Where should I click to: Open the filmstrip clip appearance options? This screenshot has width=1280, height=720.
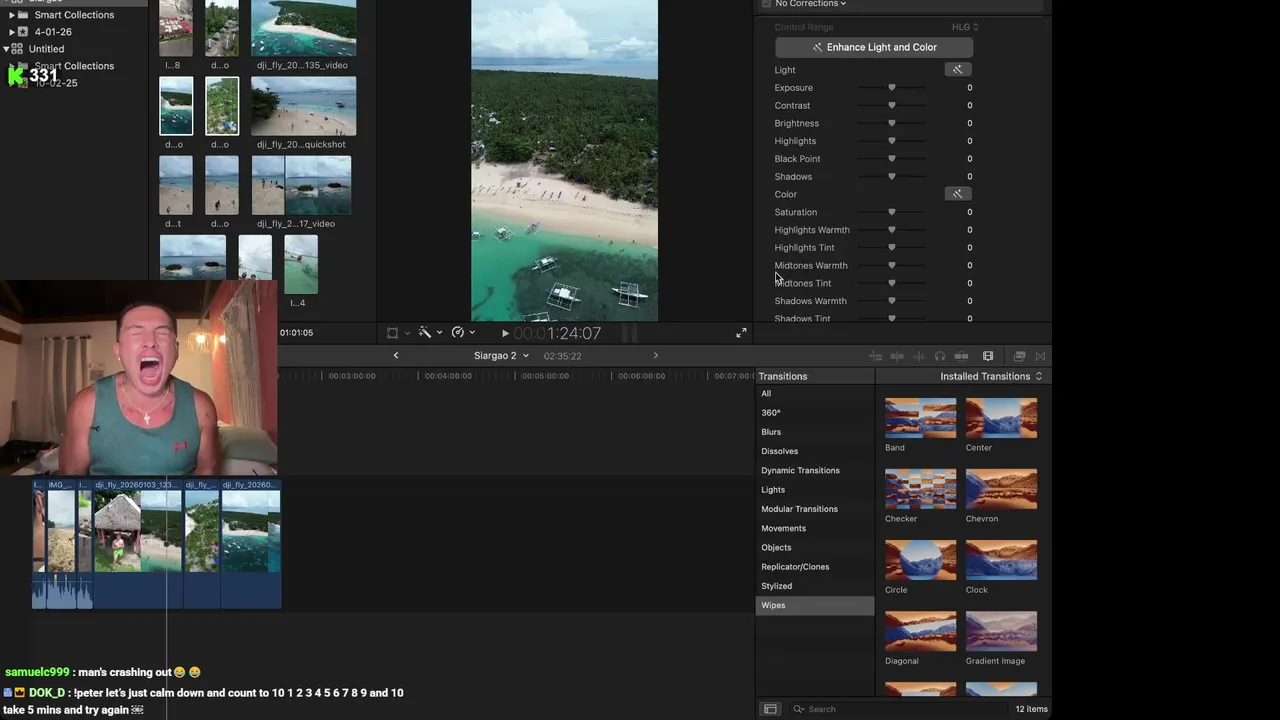pyautogui.click(x=988, y=356)
